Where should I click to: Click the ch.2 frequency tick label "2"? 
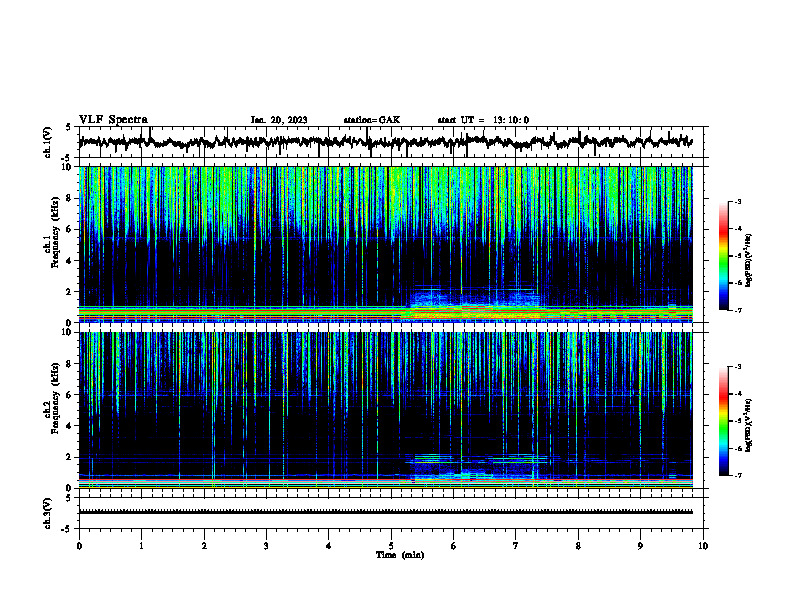[71, 457]
